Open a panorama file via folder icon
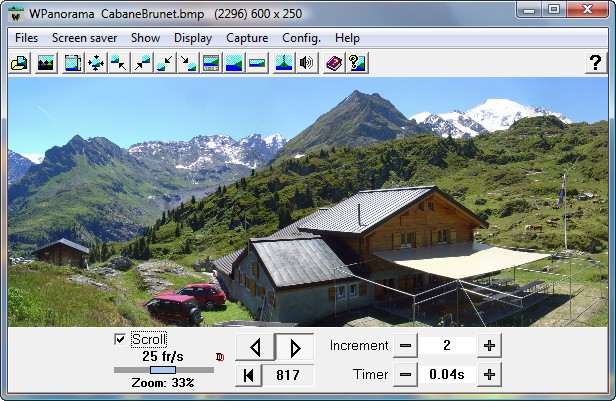This screenshot has width=616, height=401. tap(19, 63)
